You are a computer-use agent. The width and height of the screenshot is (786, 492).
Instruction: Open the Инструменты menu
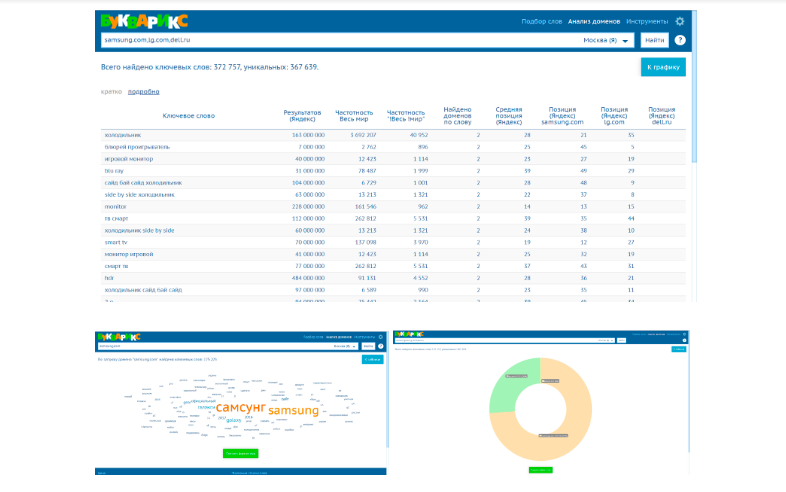[x=647, y=22]
